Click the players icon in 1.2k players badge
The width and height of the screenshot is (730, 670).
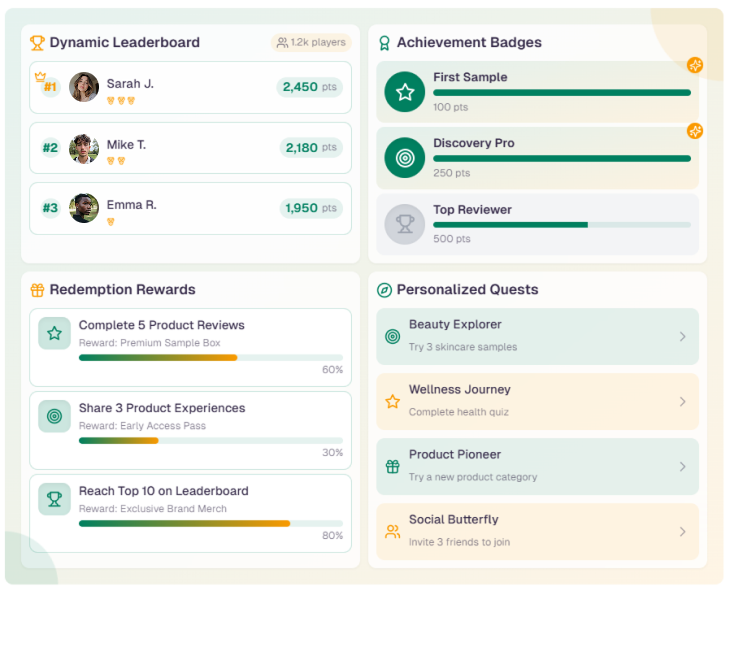(x=282, y=43)
